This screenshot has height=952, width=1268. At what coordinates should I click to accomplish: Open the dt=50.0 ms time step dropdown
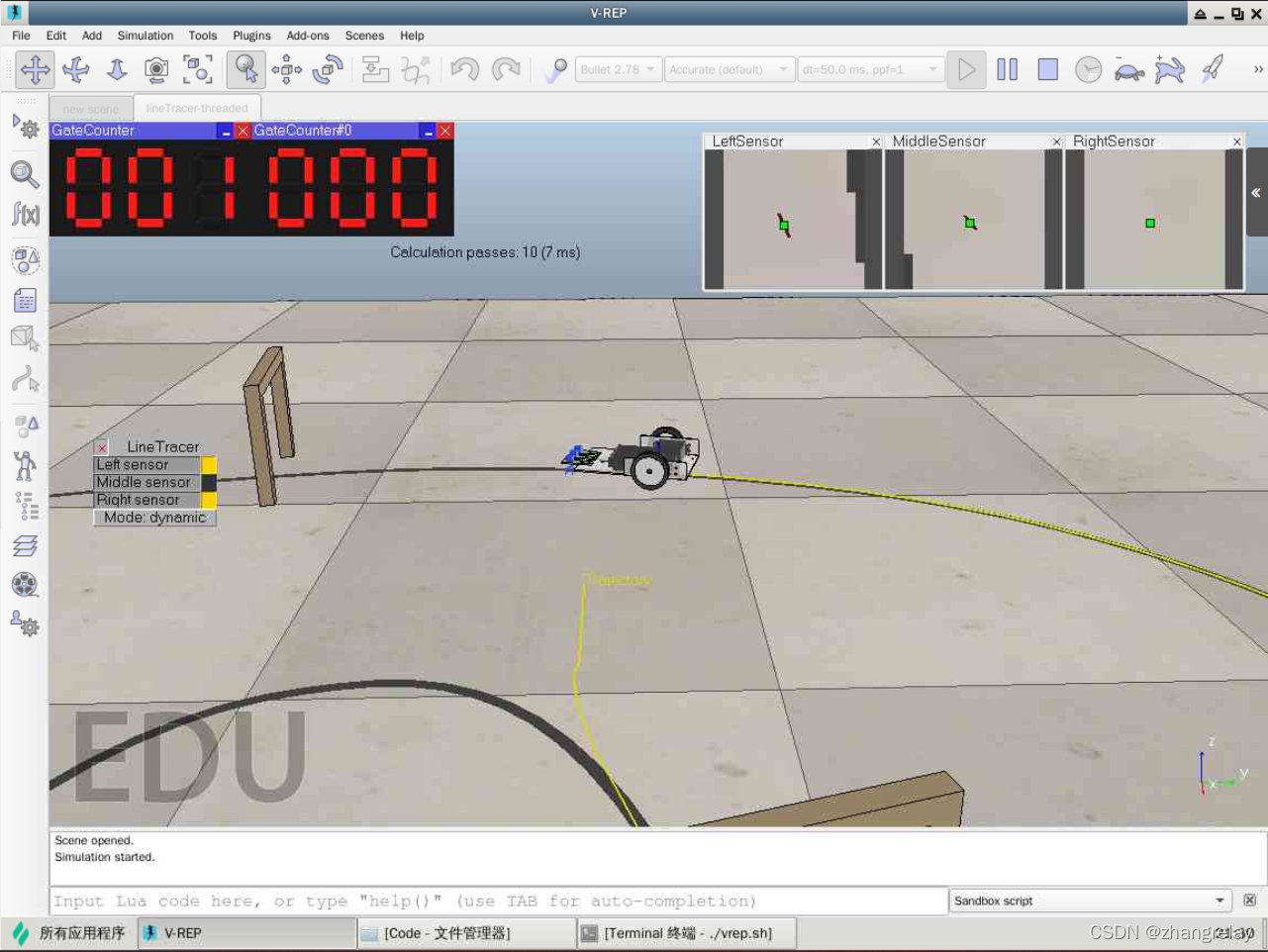tap(870, 69)
